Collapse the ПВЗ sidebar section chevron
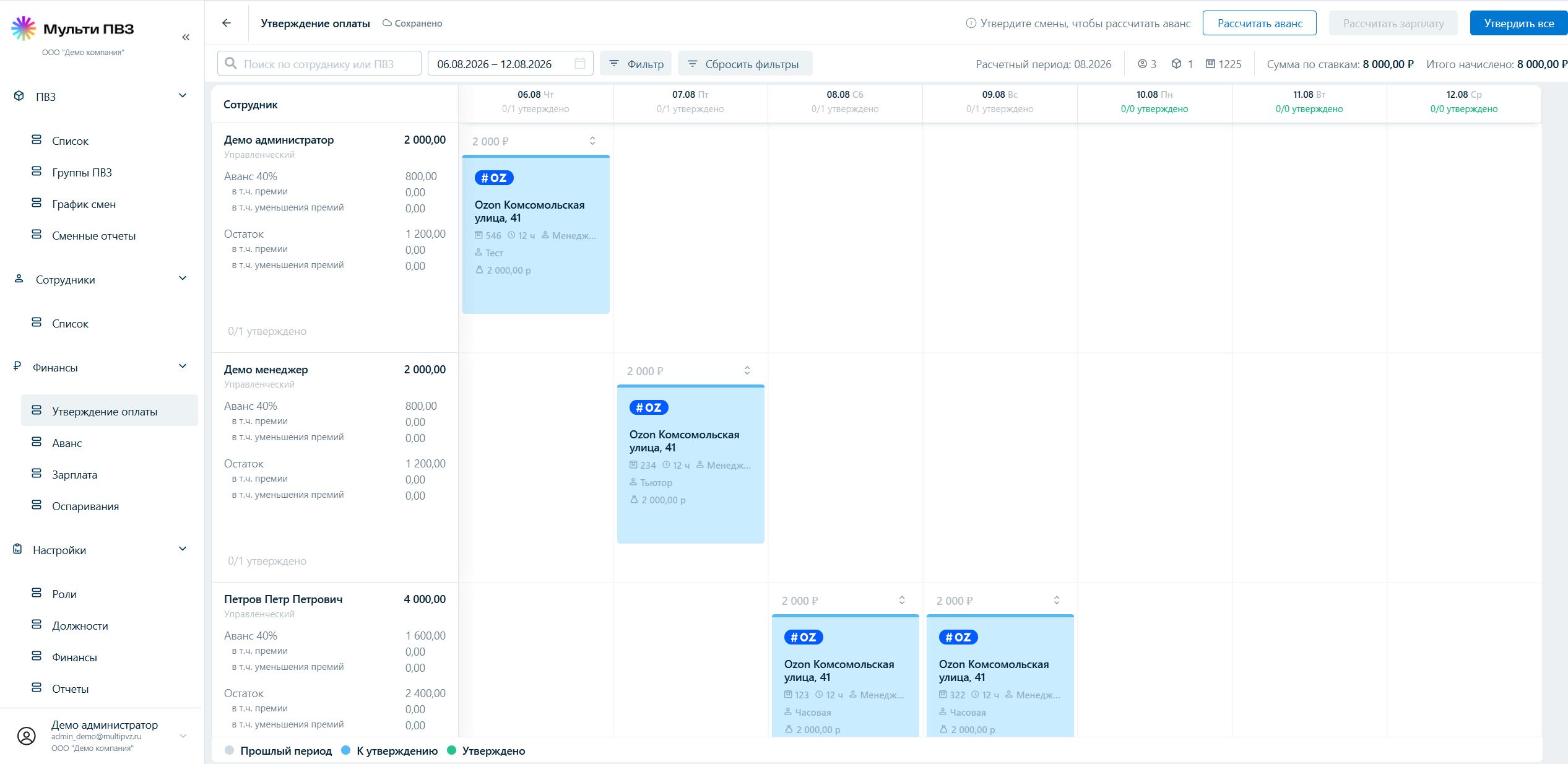The height and width of the screenshot is (764, 1568). [x=183, y=95]
